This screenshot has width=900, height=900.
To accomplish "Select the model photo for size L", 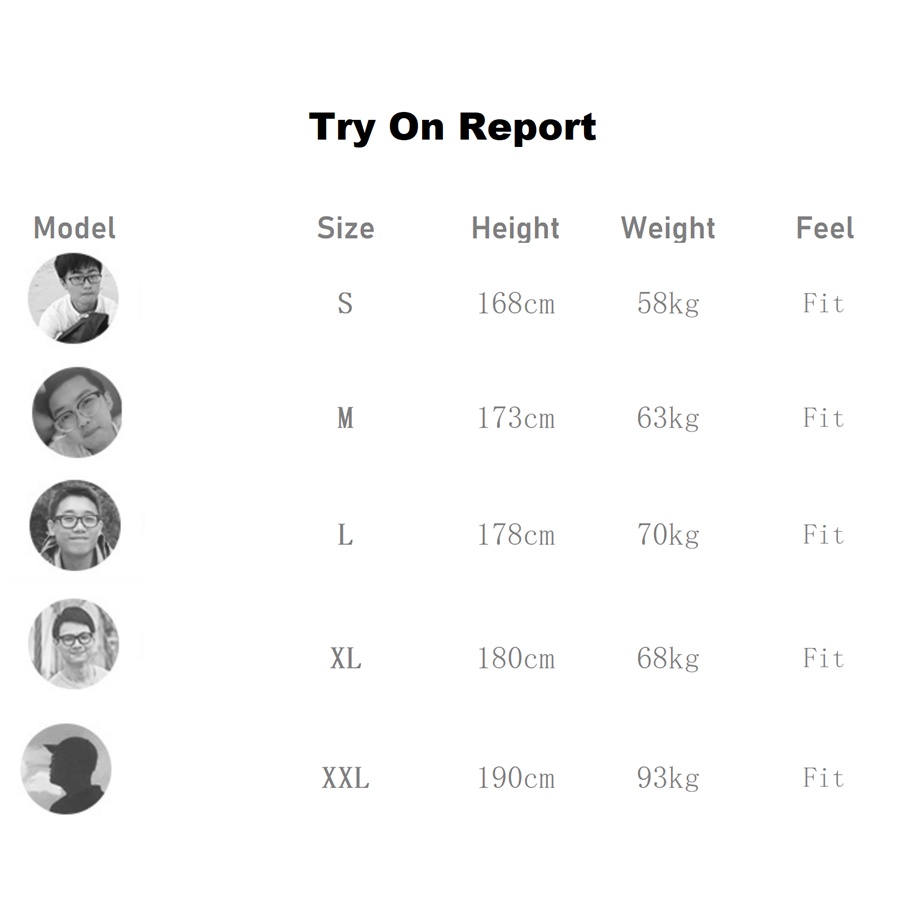I will point(75,525).
